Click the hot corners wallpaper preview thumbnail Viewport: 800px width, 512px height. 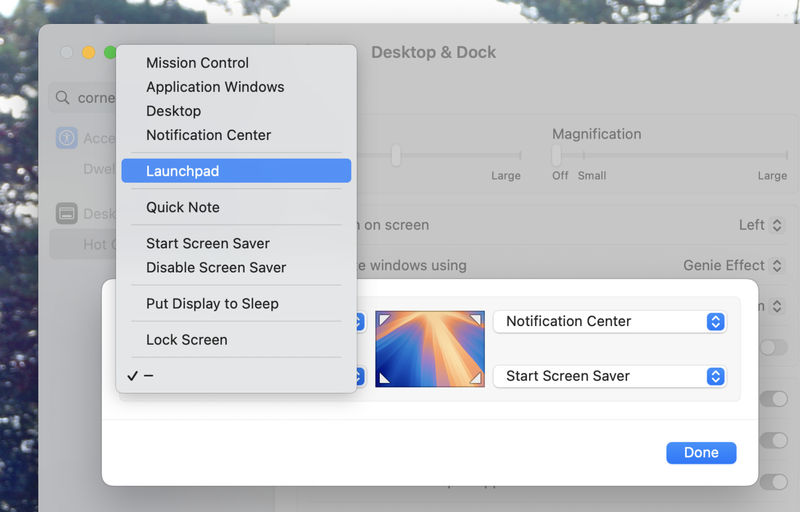(430, 348)
